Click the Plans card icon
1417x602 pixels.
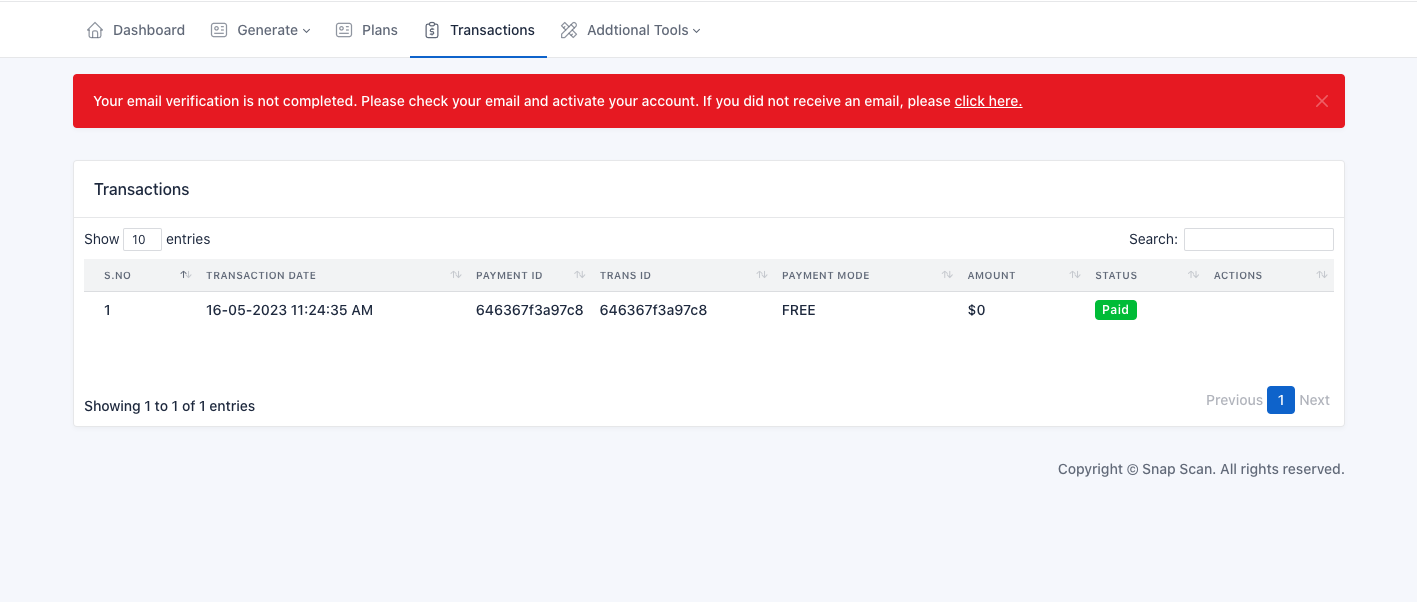pyautogui.click(x=344, y=30)
